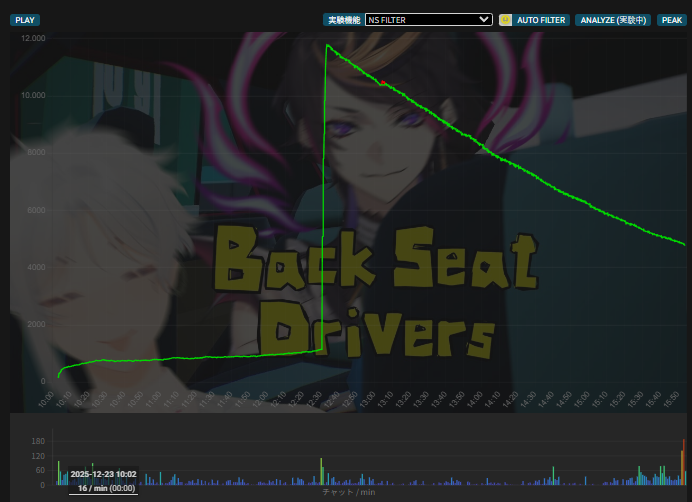Open the NS FILTER dropdown
This screenshot has height=502, width=692.
click(x=429, y=20)
